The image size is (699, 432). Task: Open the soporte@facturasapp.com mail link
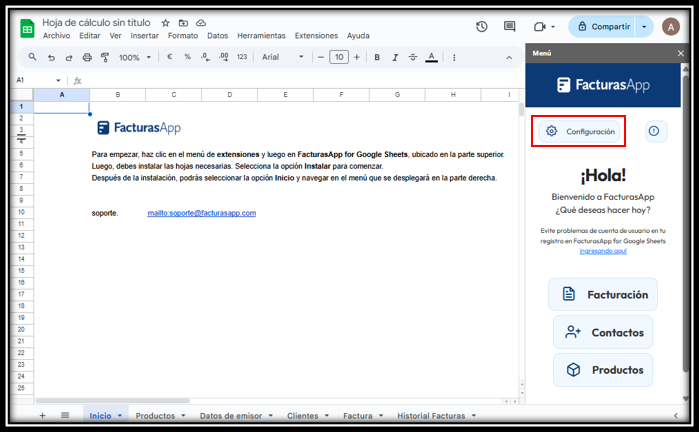(x=201, y=213)
